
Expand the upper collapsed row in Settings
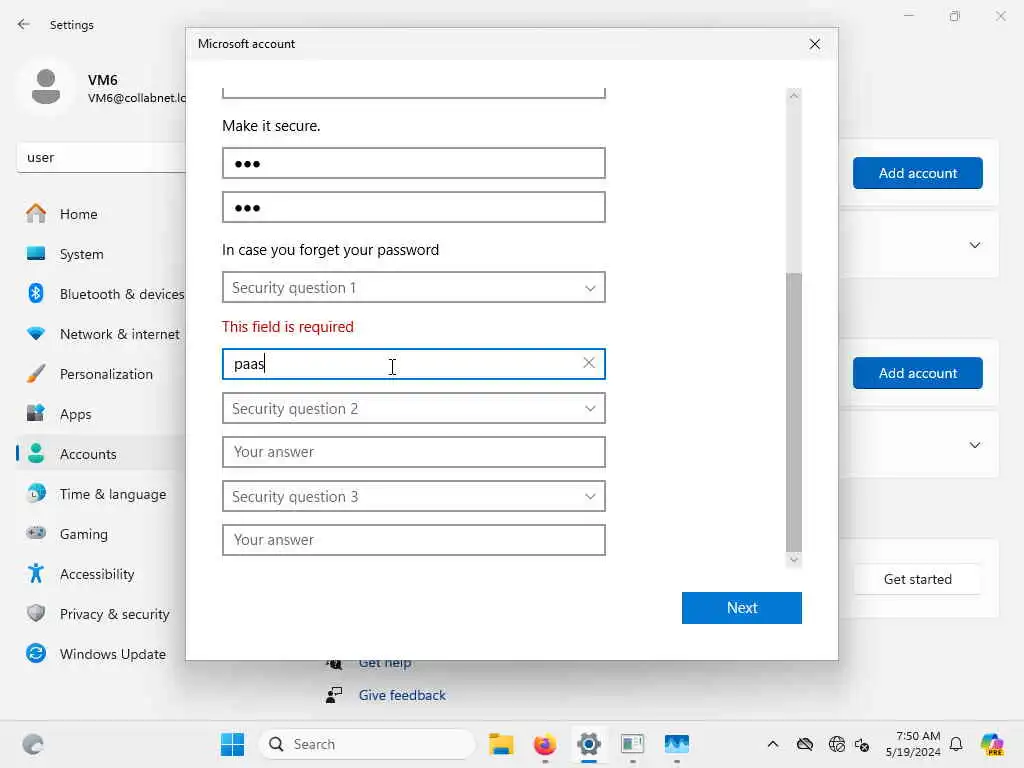[974, 246]
